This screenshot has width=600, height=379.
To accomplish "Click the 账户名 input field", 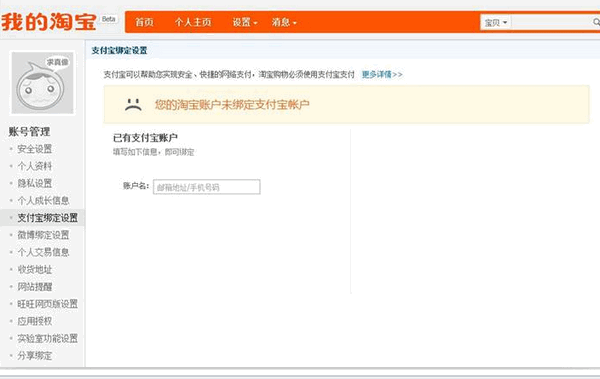I will (207, 187).
